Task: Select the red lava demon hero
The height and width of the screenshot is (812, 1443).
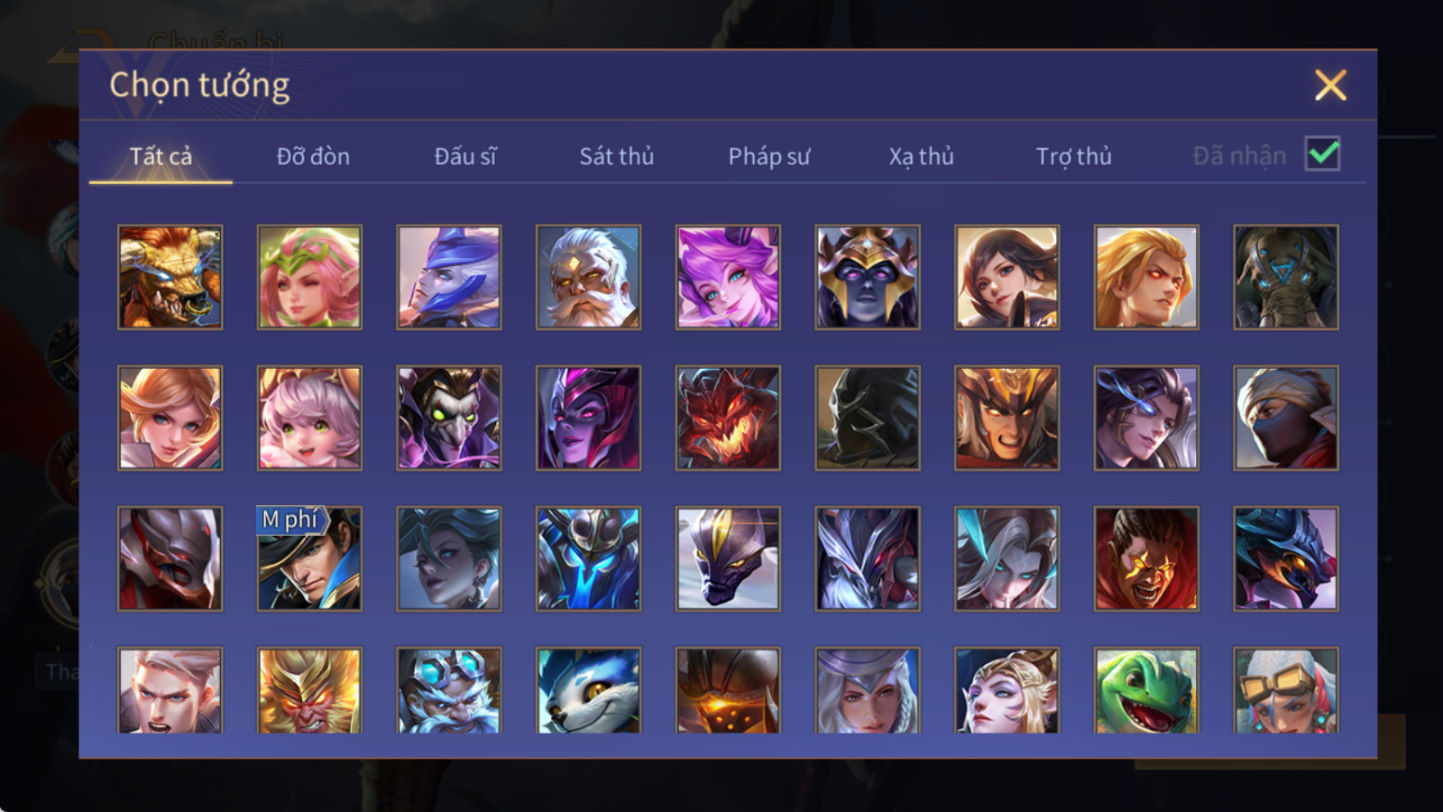Action: [728, 418]
